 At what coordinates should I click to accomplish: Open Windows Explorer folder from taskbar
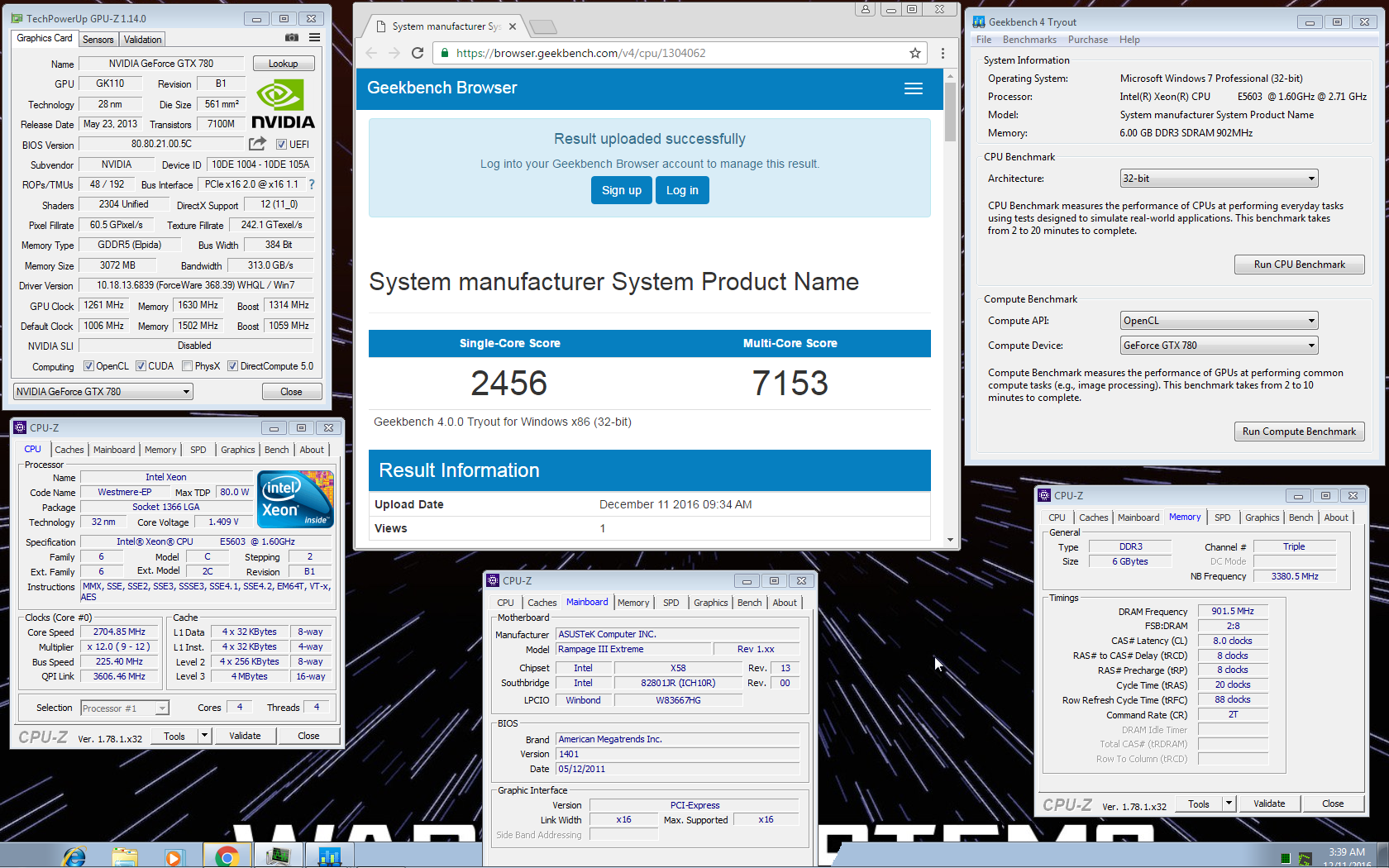(125, 856)
